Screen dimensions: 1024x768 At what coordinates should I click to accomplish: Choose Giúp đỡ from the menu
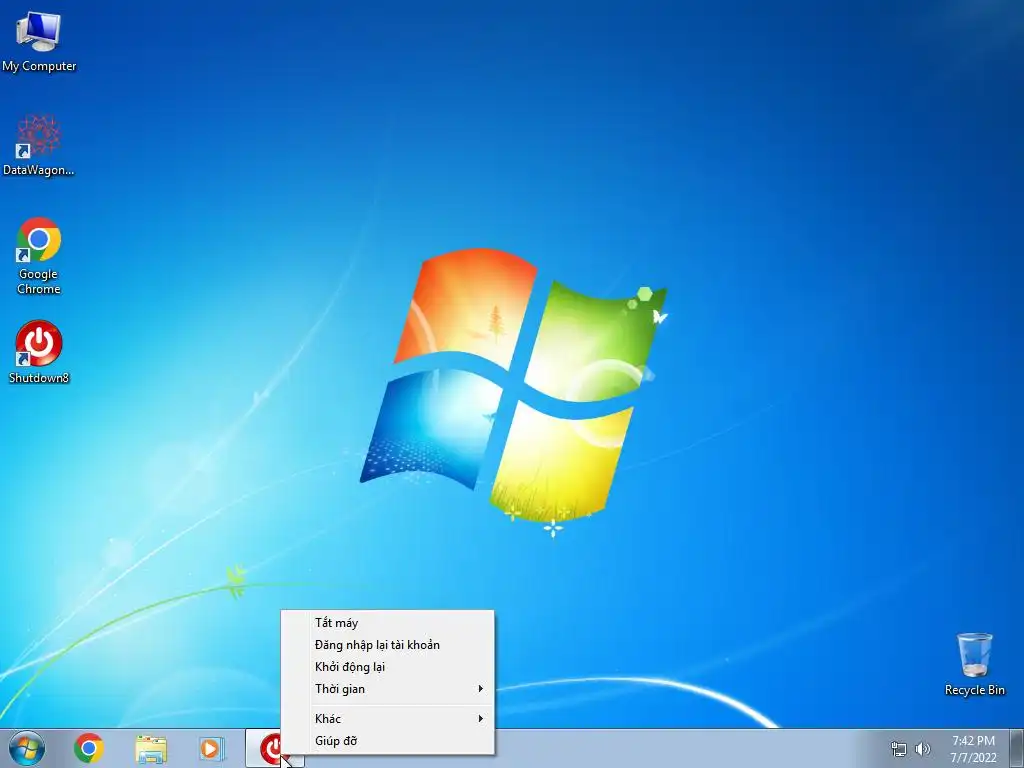387,741
